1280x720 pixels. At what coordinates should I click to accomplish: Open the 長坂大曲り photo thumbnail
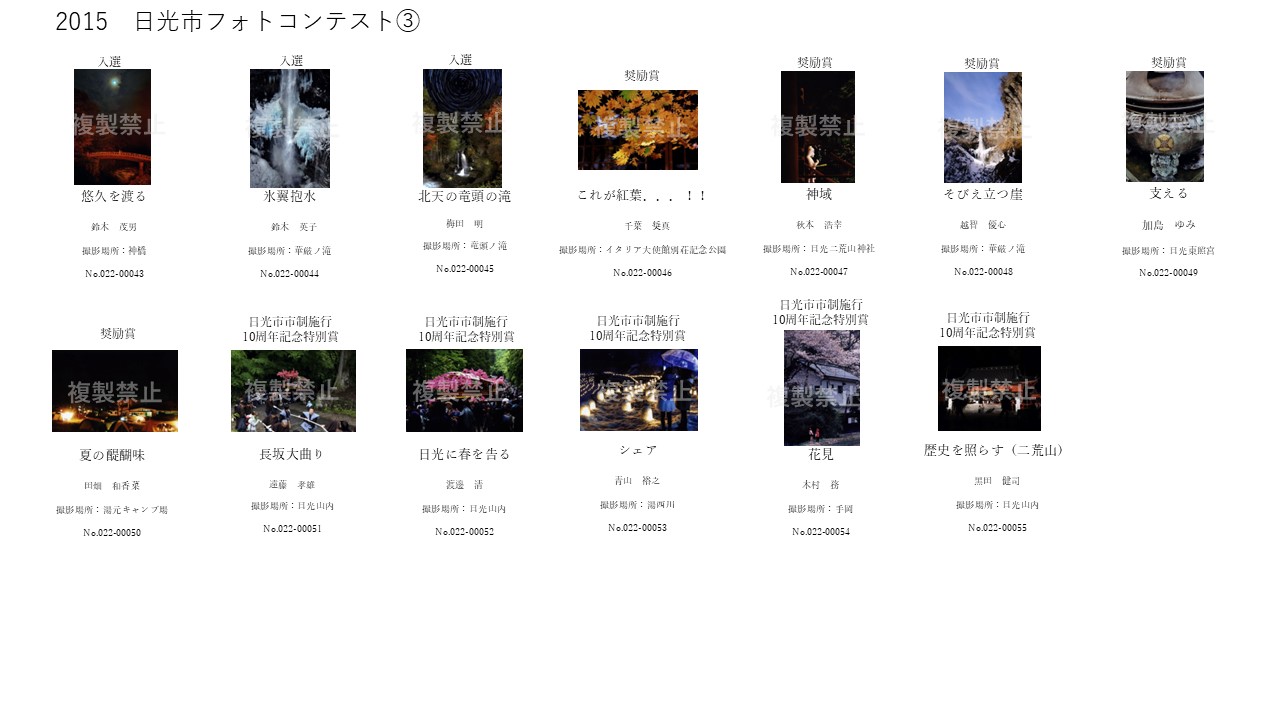[x=293, y=391]
